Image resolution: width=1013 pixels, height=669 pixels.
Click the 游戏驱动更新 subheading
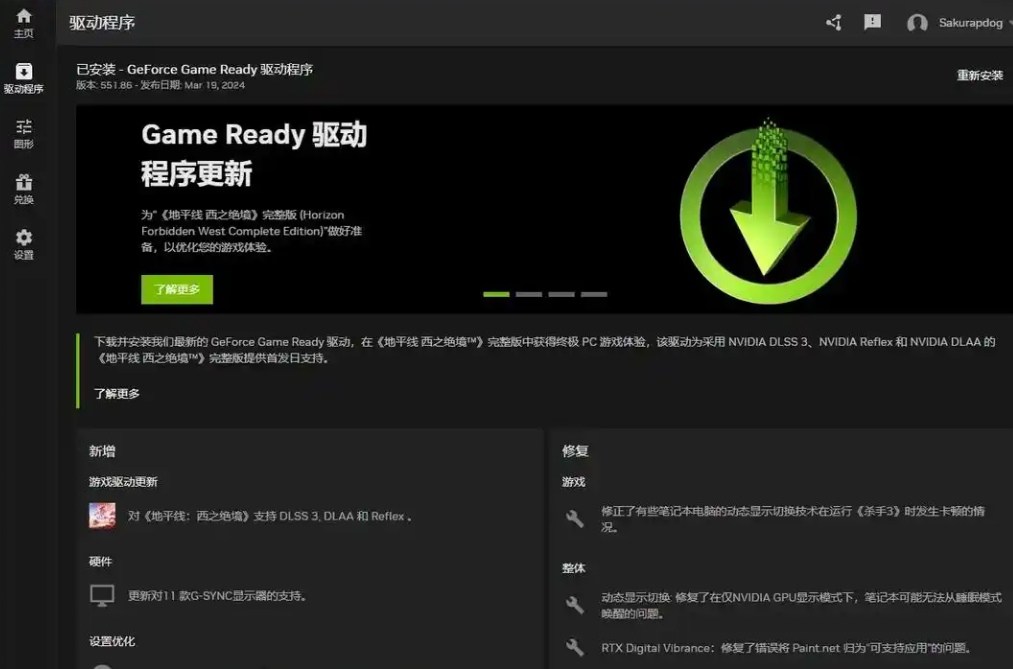[123, 482]
